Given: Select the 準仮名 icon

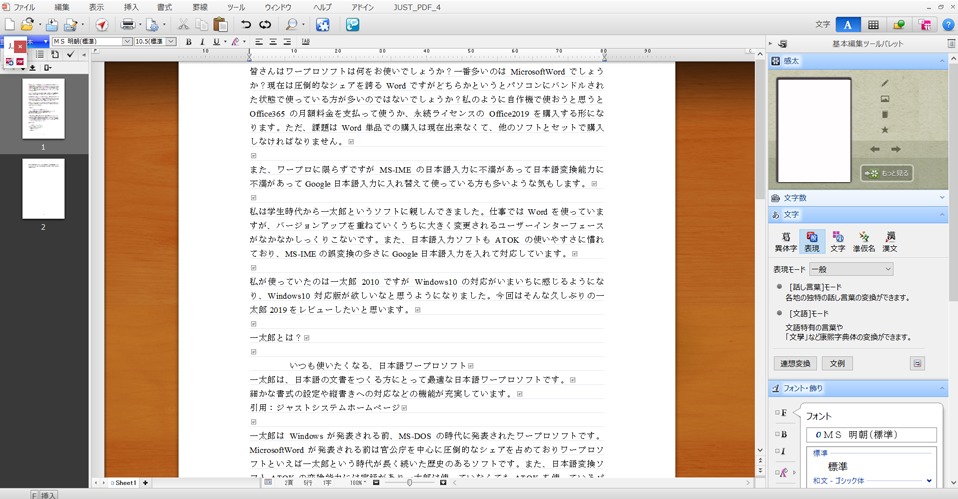Looking at the screenshot, I should [x=864, y=241].
